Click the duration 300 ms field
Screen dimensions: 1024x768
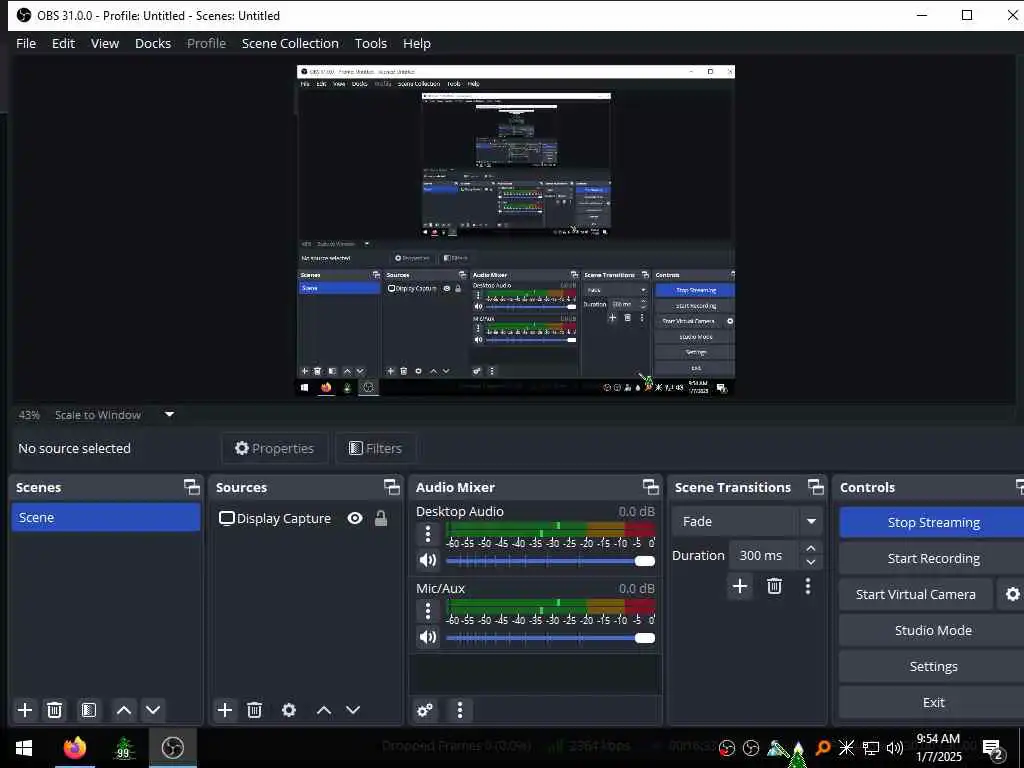(763, 555)
